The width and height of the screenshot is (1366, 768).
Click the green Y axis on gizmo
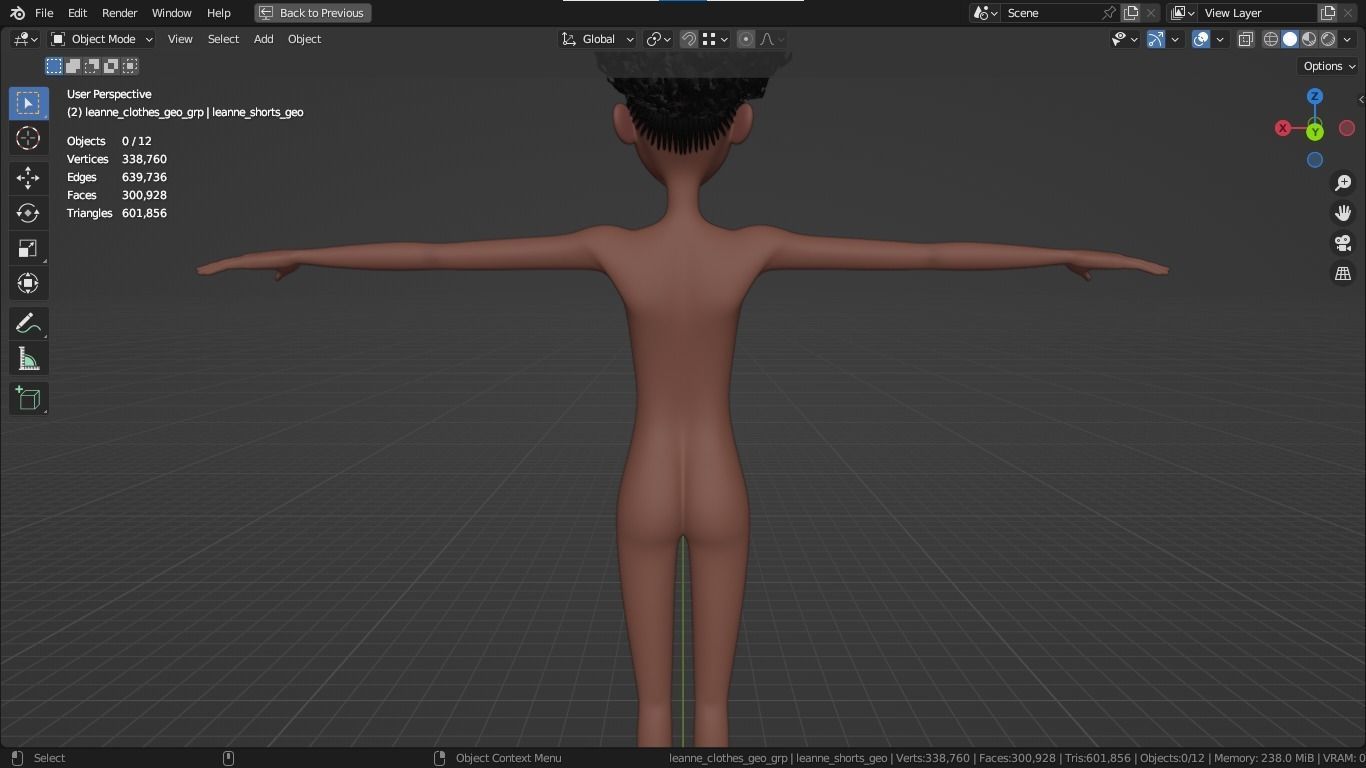click(x=1315, y=131)
